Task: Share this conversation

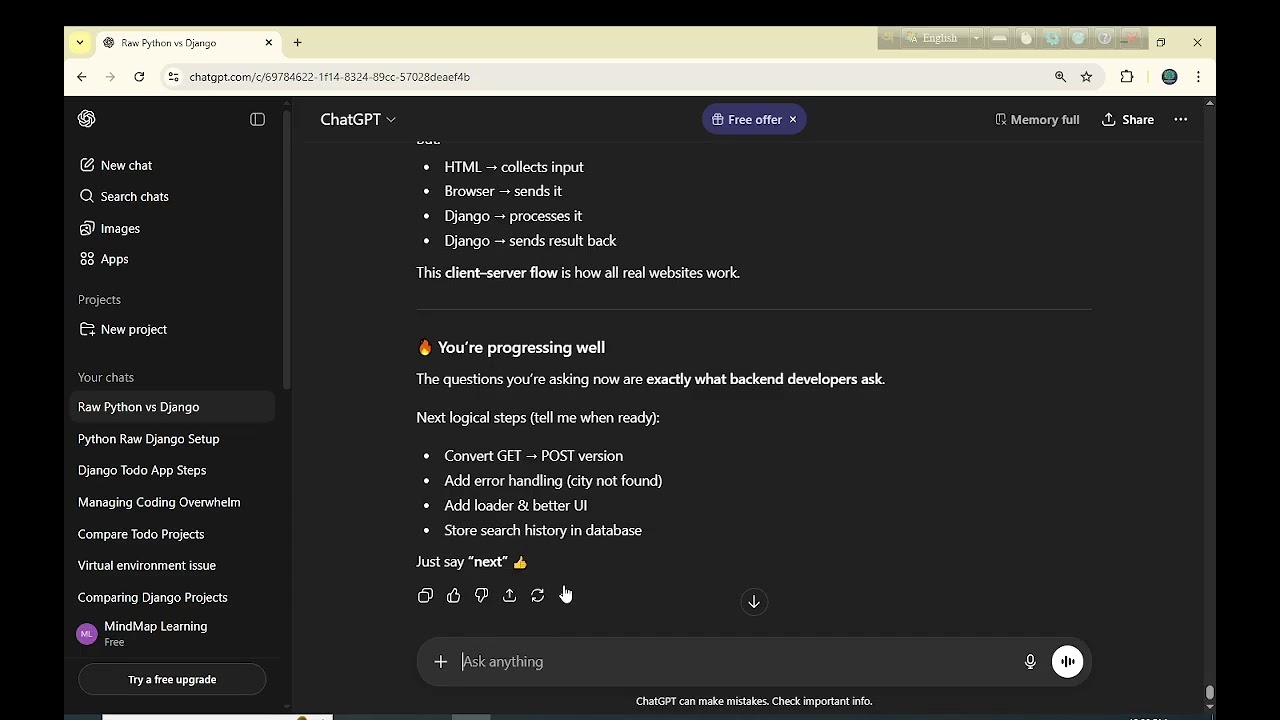Action: coord(1128,119)
